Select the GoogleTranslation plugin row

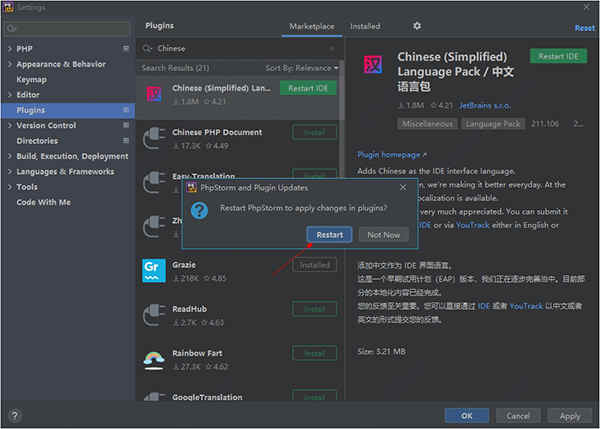(238, 395)
